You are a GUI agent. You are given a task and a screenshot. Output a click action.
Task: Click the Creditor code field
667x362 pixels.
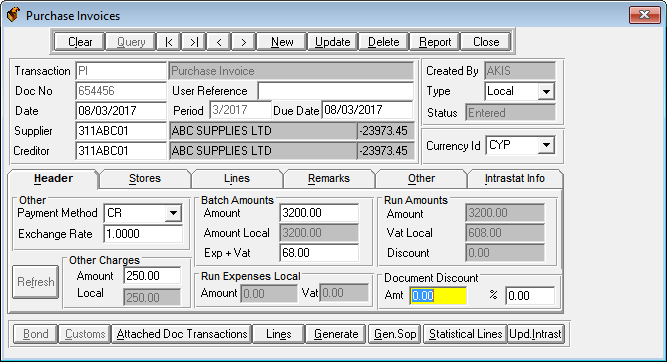121,151
